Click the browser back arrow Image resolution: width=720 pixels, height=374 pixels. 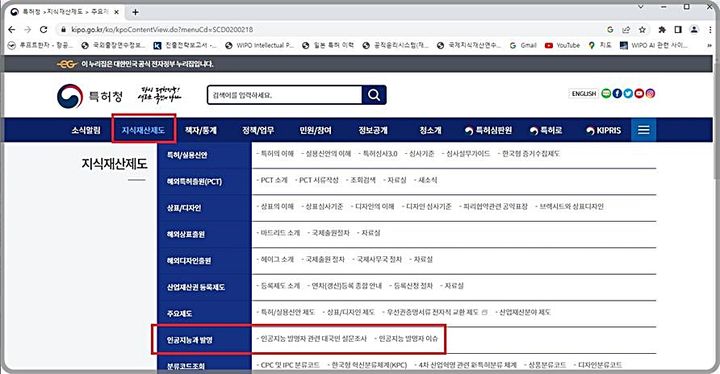(x=12, y=29)
